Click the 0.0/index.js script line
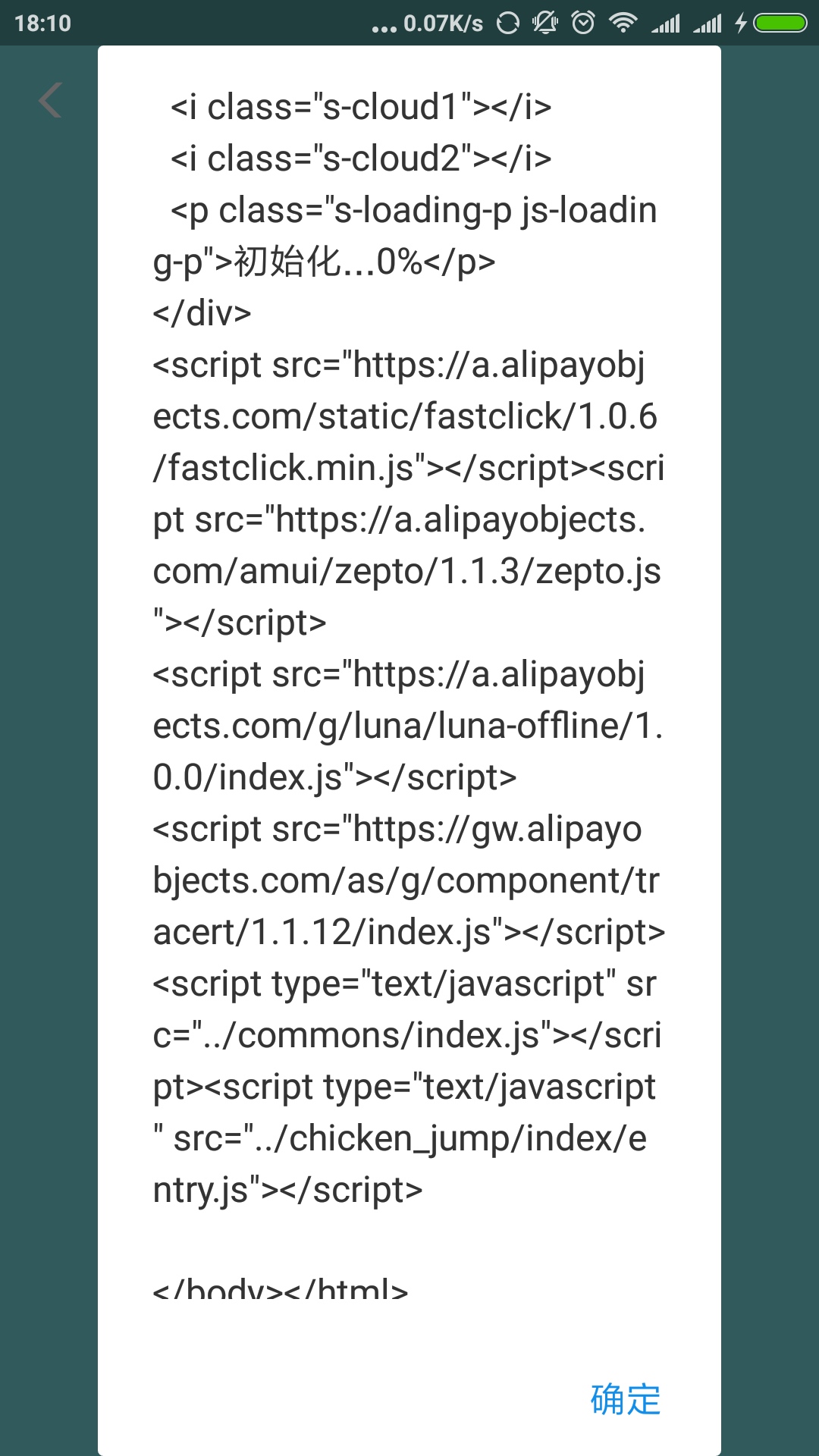The width and height of the screenshot is (819, 1456). (x=334, y=777)
